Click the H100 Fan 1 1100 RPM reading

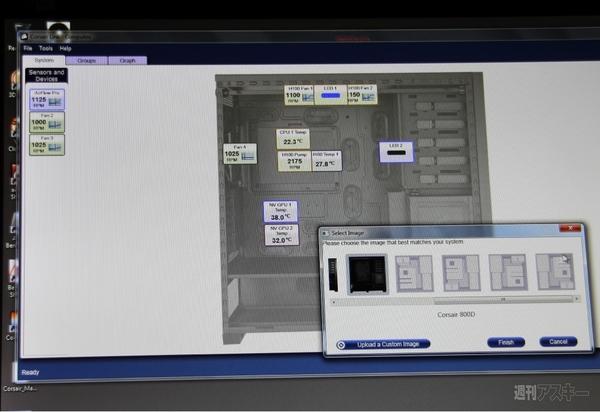293,95
